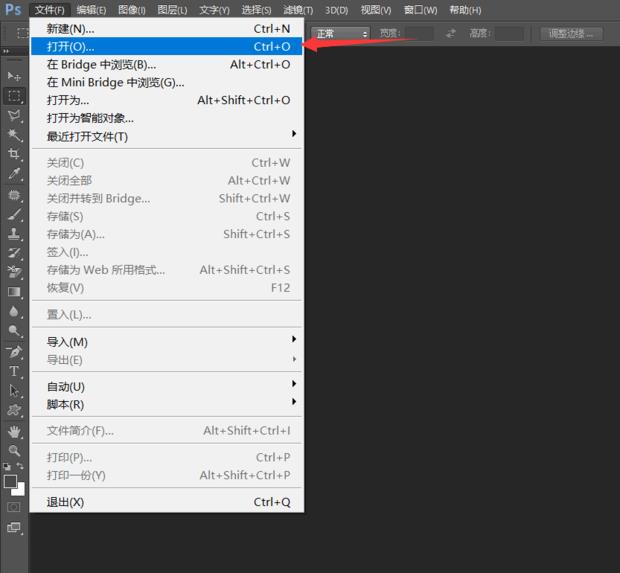Select the Crop tool
620x573 pixels.
[x=14, y=154]
